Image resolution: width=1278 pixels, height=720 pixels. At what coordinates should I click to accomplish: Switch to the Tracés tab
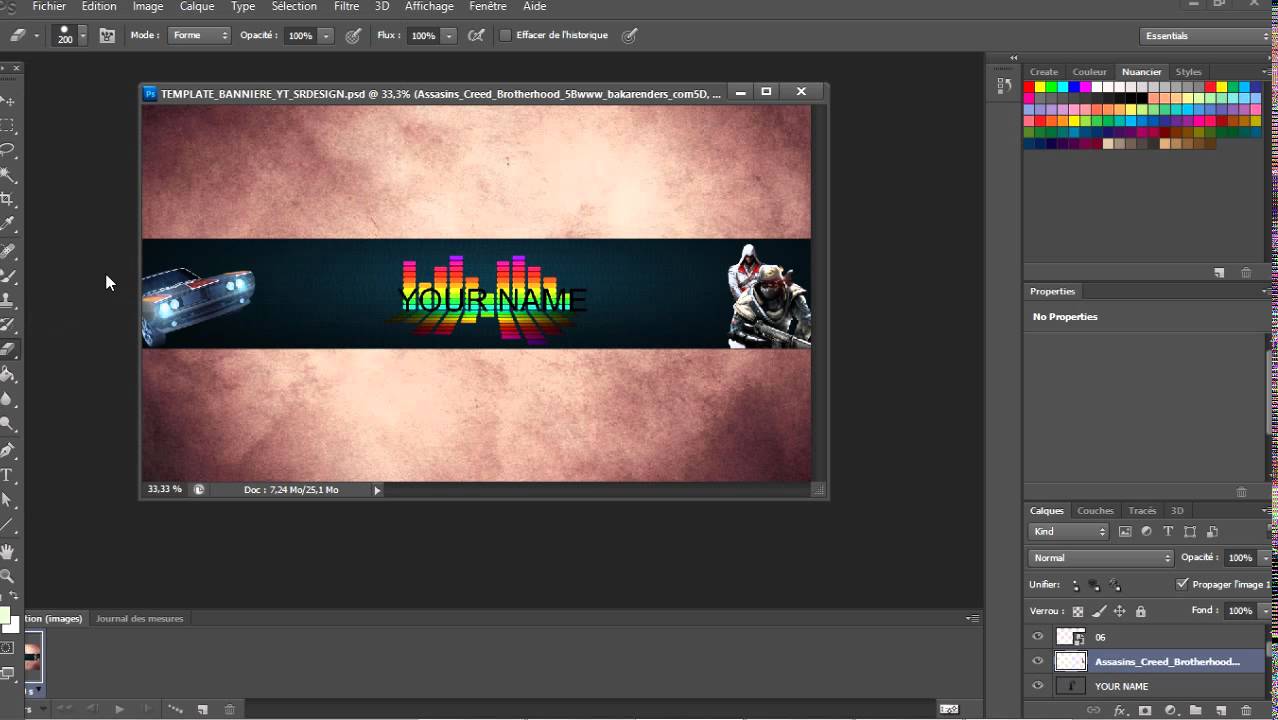tap(1142, 511)
